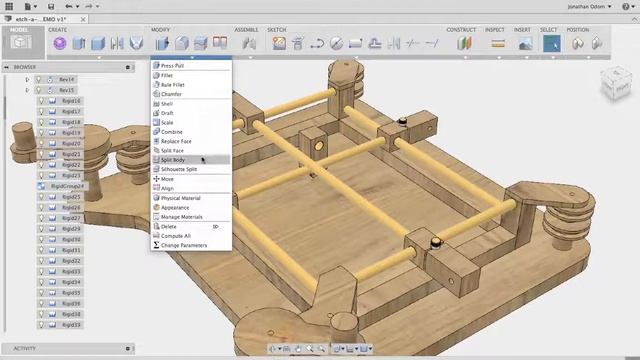This screenshot has width=640, height=360.
Task: Open the POSITION panel label
Action: point(578,30)
